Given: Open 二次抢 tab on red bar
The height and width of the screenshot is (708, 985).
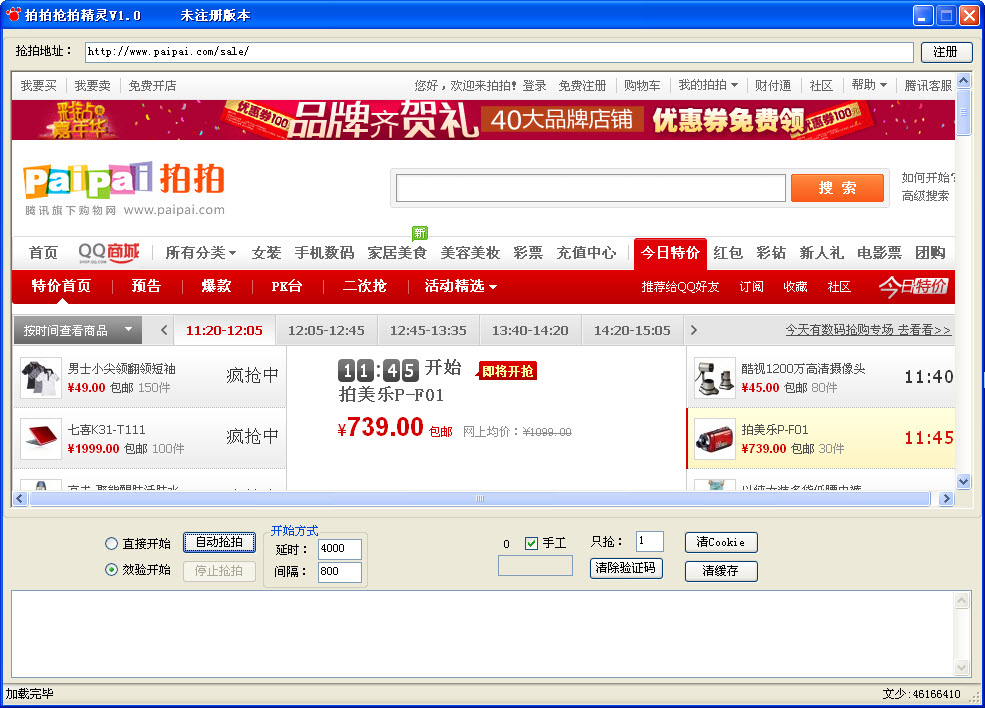Looking at the screenshot, I should coord(364,286).
